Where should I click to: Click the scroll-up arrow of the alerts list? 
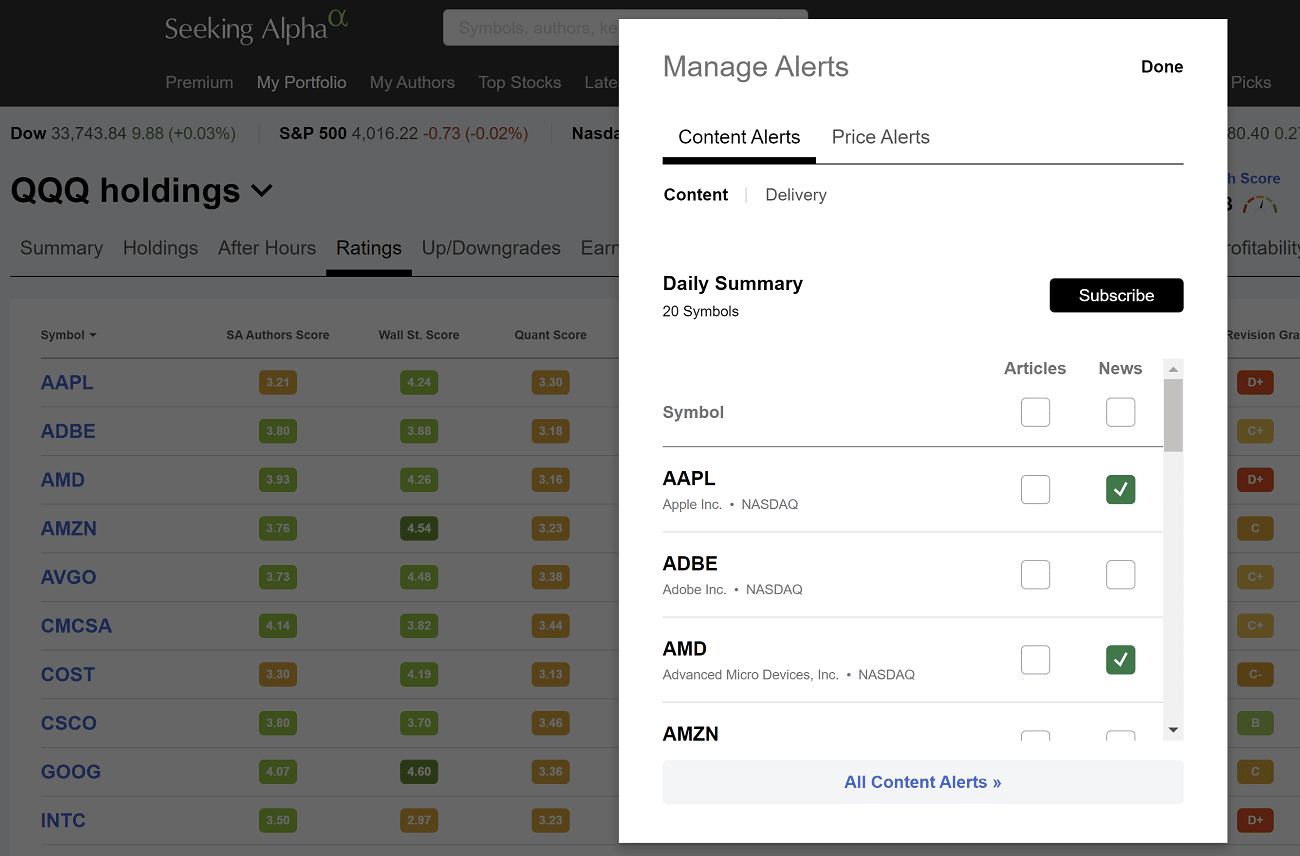(x=1174, y=368)
